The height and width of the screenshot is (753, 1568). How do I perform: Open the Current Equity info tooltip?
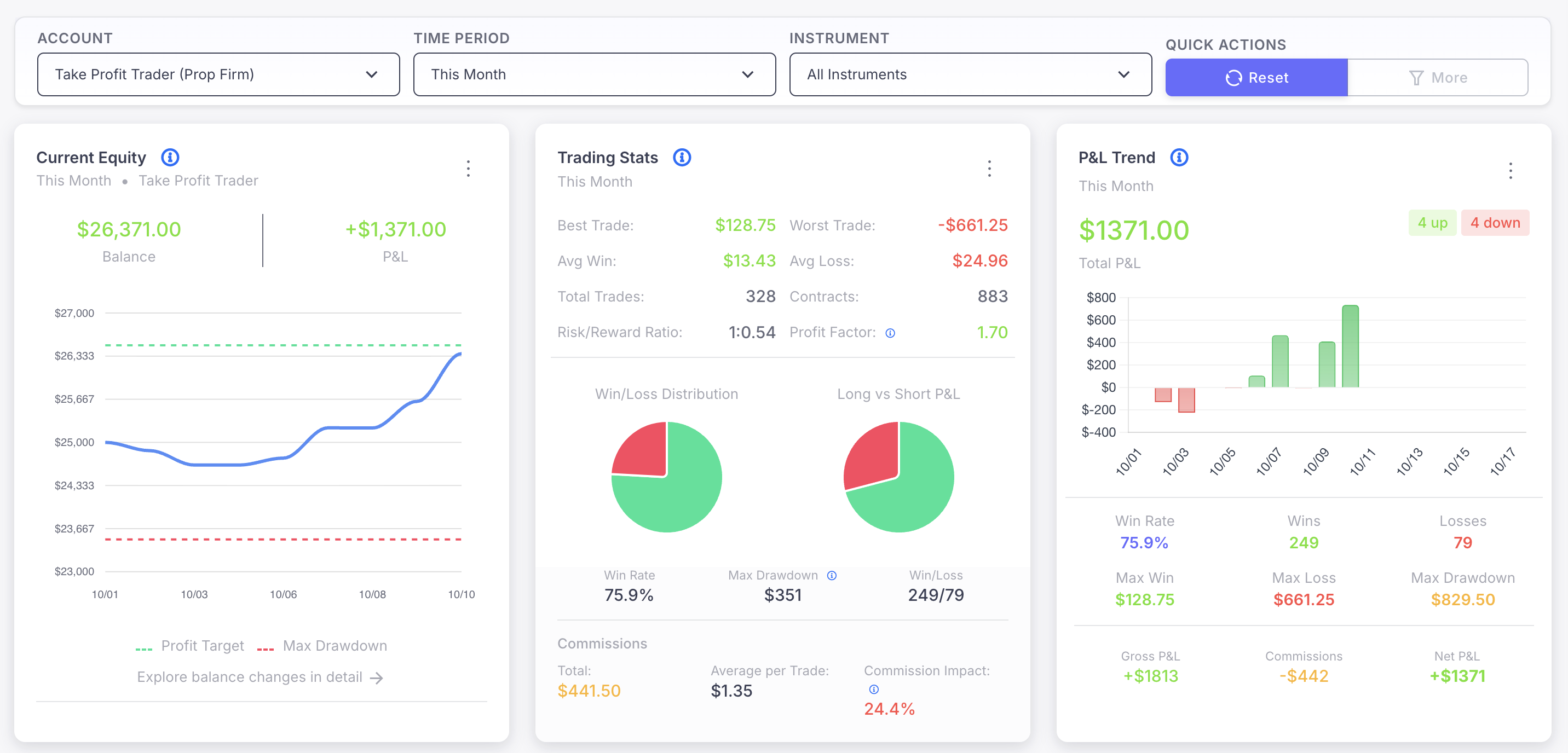170,157
